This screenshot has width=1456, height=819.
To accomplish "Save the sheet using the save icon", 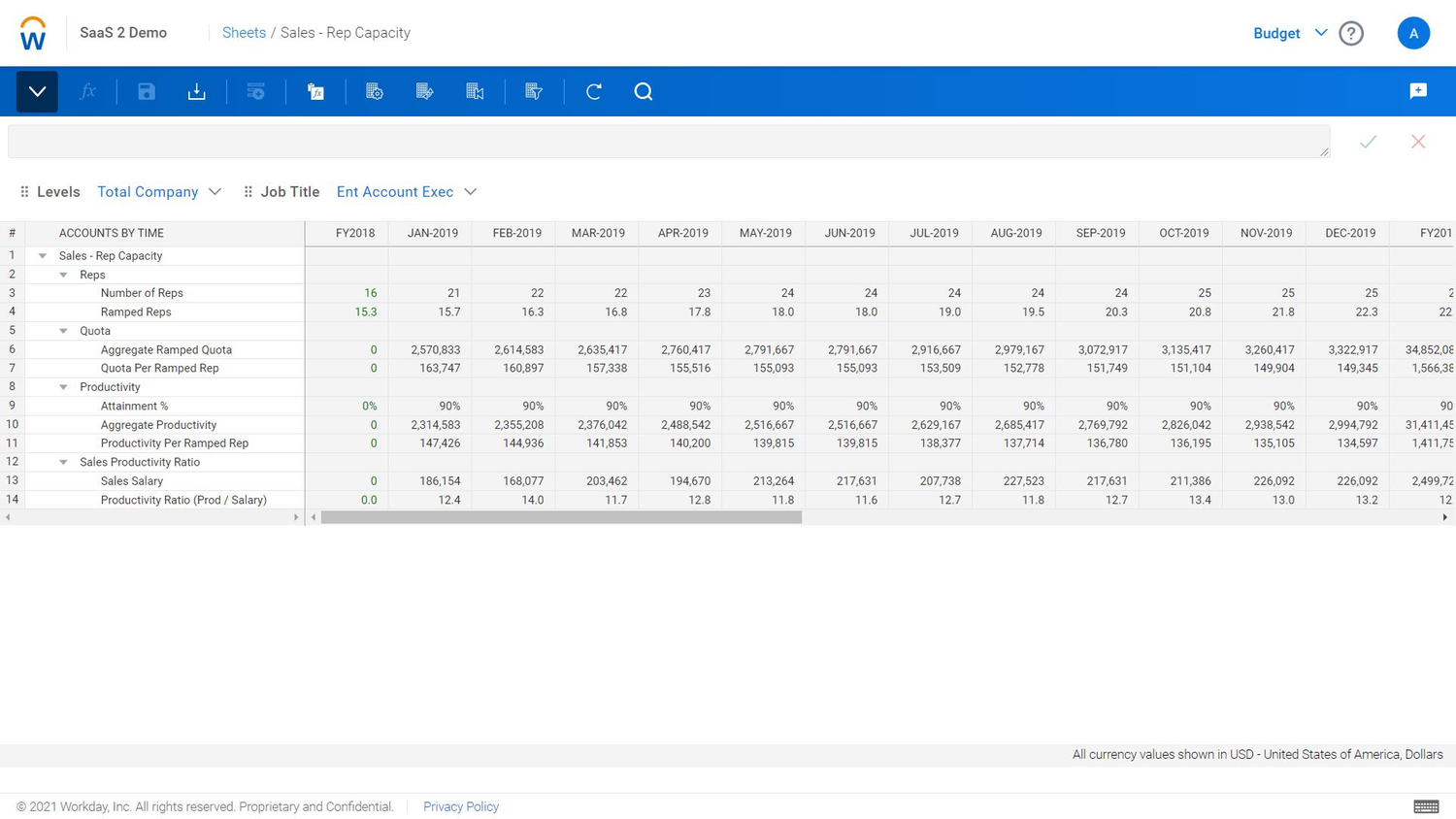I will pos(147,91).
